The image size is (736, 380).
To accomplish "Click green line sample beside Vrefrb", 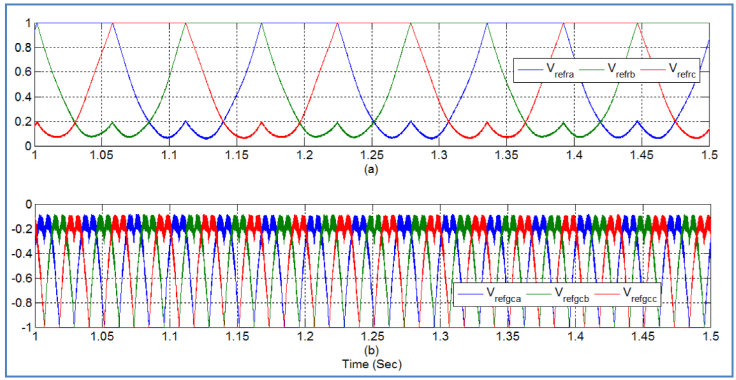I will pyautogui.click(x=592, y=69).
